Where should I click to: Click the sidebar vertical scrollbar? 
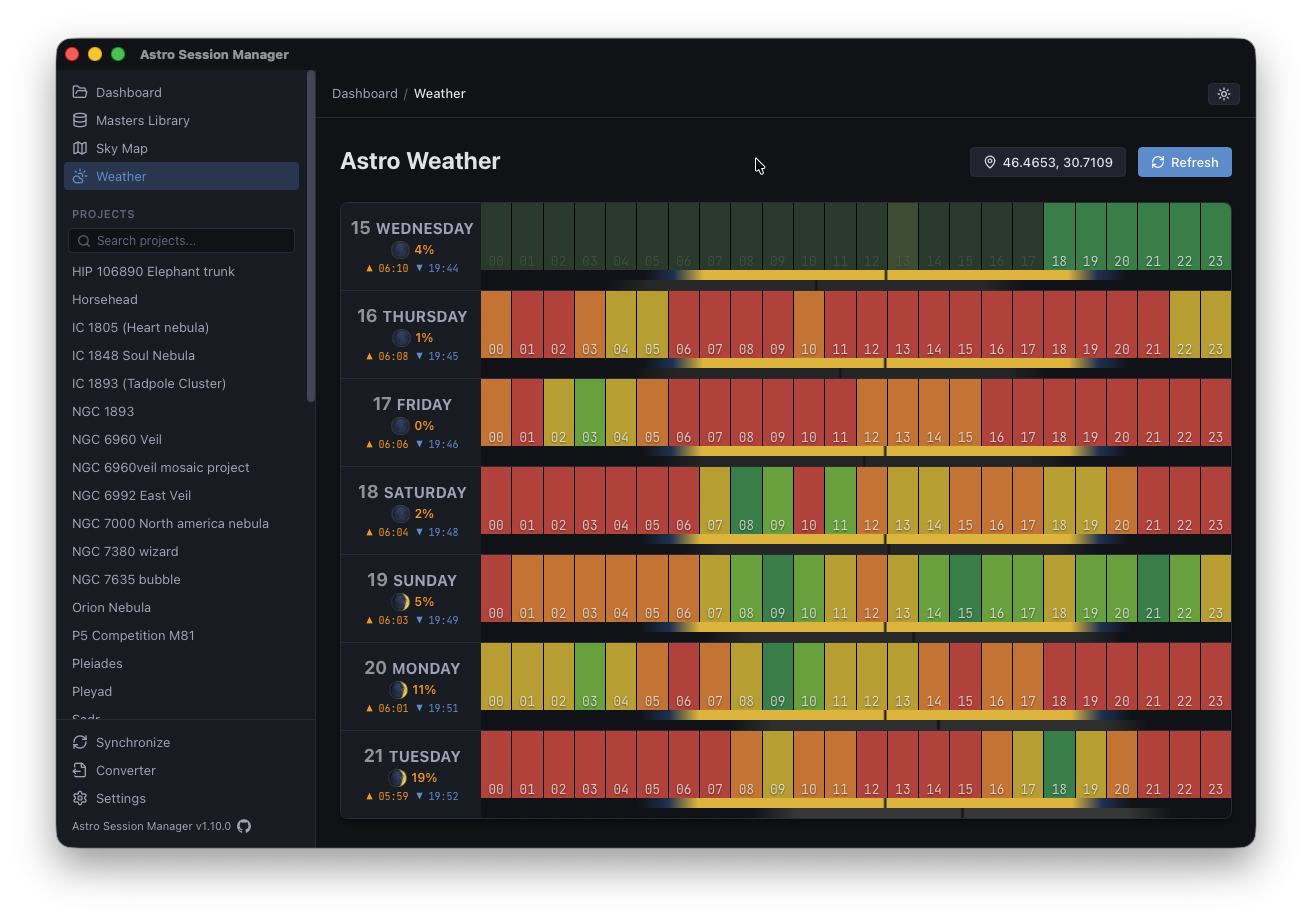(311, 235)
